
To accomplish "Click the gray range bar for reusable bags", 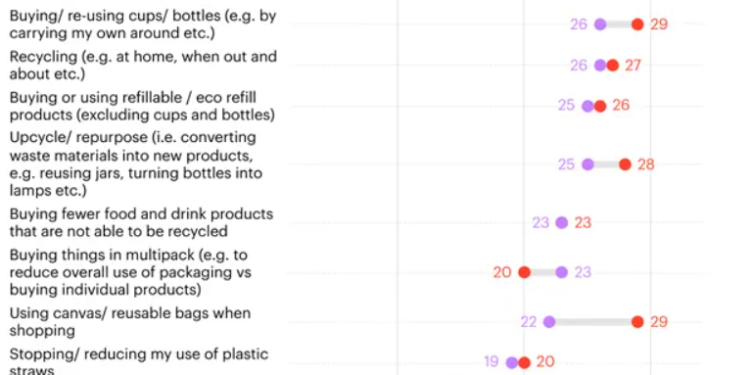I will (593, 322).
